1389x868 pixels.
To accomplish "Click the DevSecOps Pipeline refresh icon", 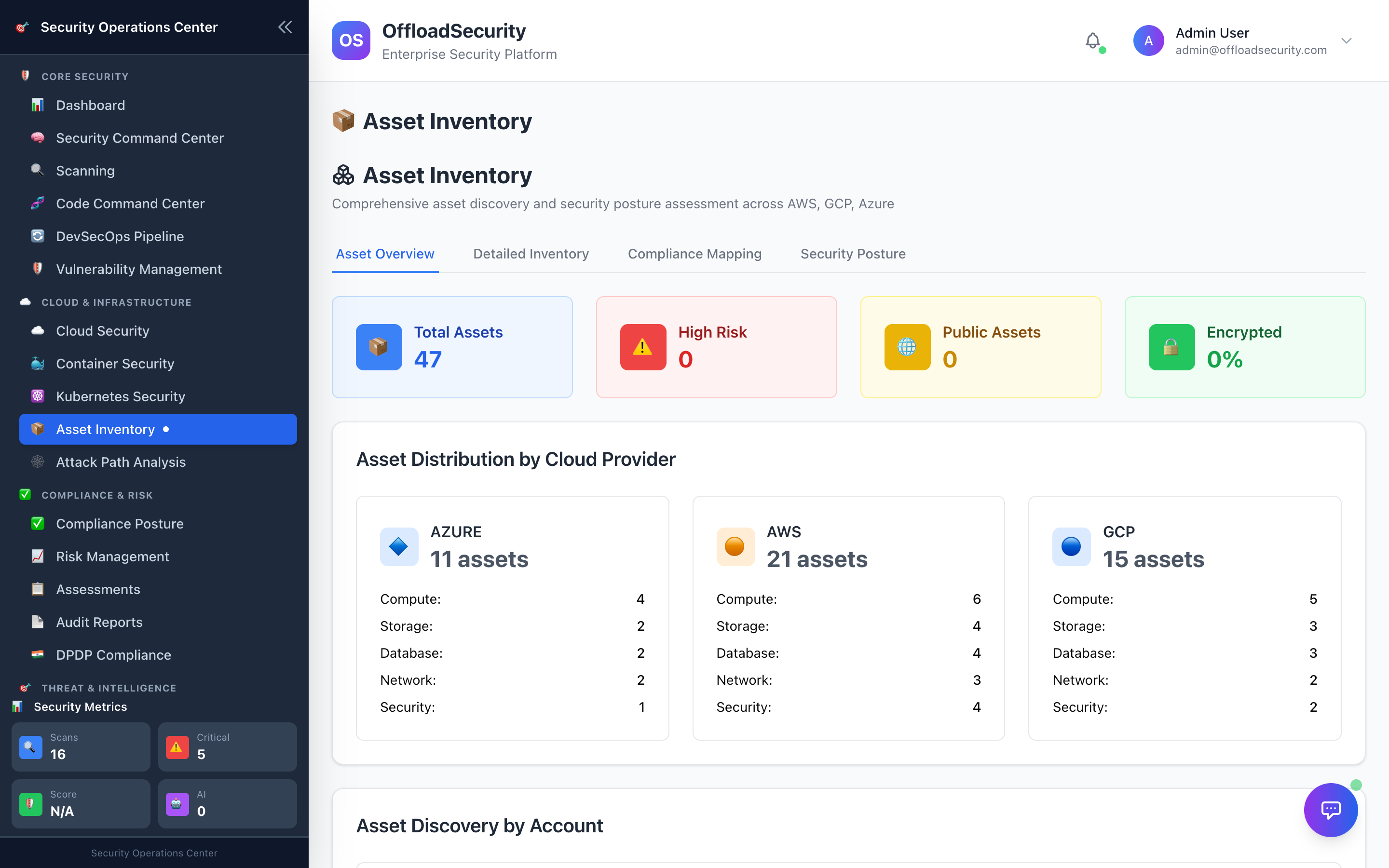I will pos(37,236).
